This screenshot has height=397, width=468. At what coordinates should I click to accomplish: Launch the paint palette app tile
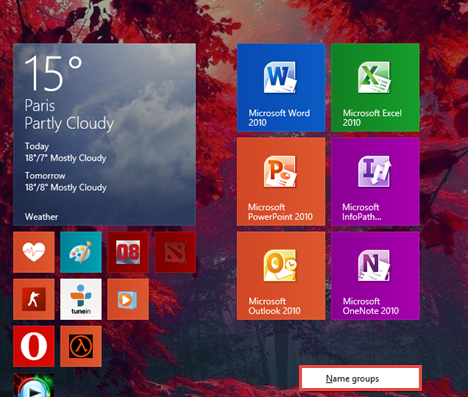pos(81,252)
